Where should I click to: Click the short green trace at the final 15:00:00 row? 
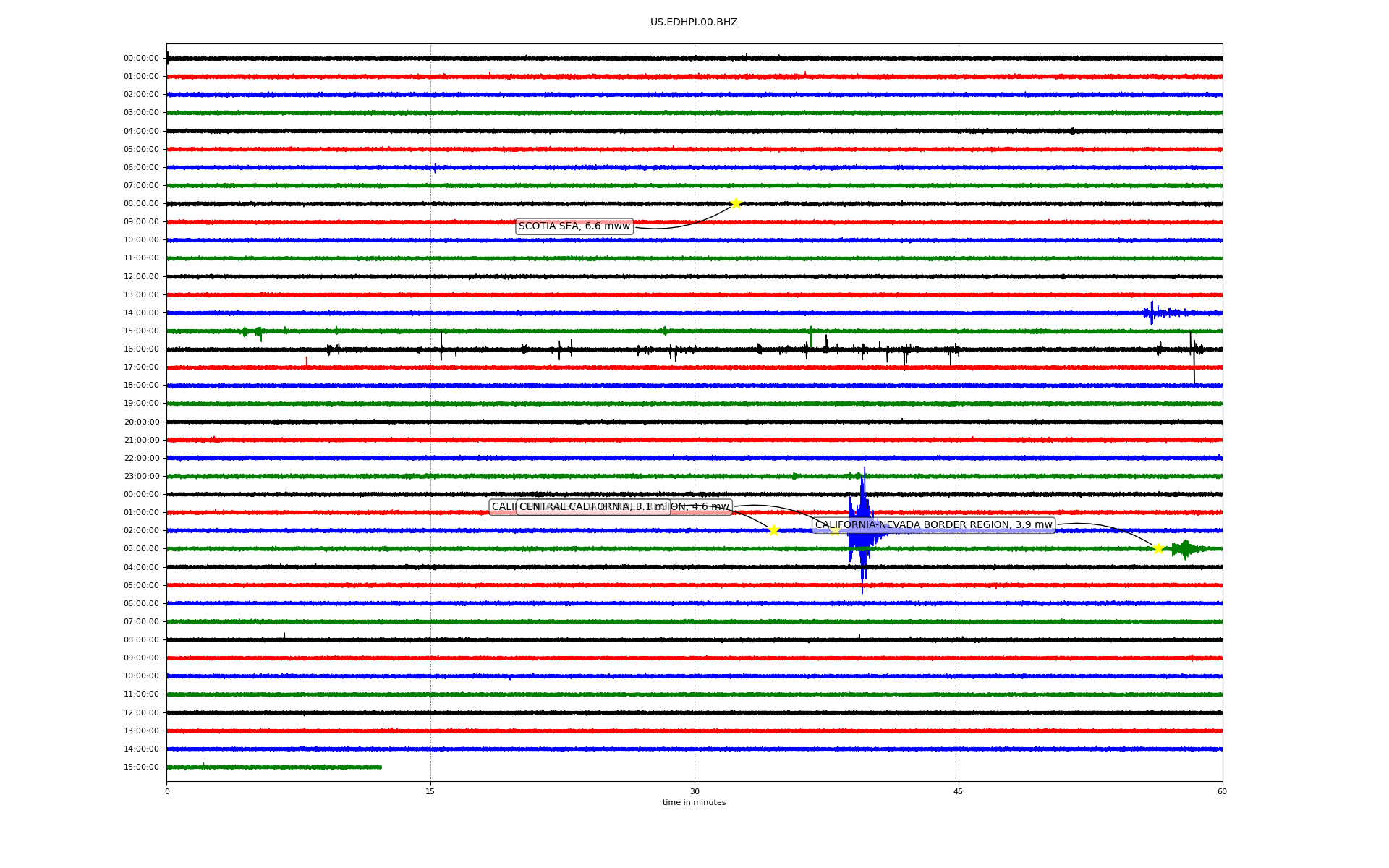coord(274,767)
